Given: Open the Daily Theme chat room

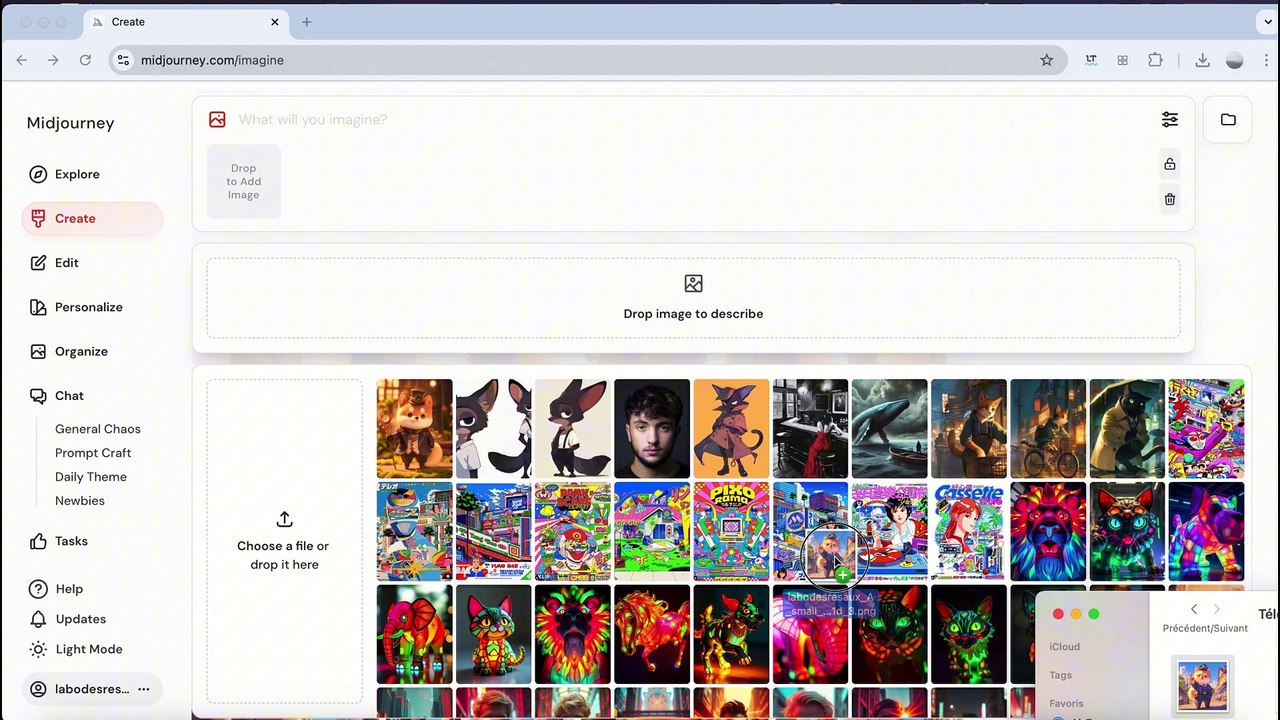Looking at the screenshot, I should (91, 477).
